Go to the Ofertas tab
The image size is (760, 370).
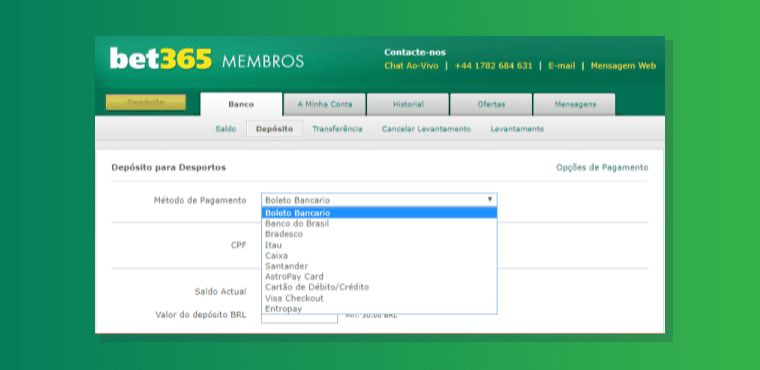coord(491,104)
